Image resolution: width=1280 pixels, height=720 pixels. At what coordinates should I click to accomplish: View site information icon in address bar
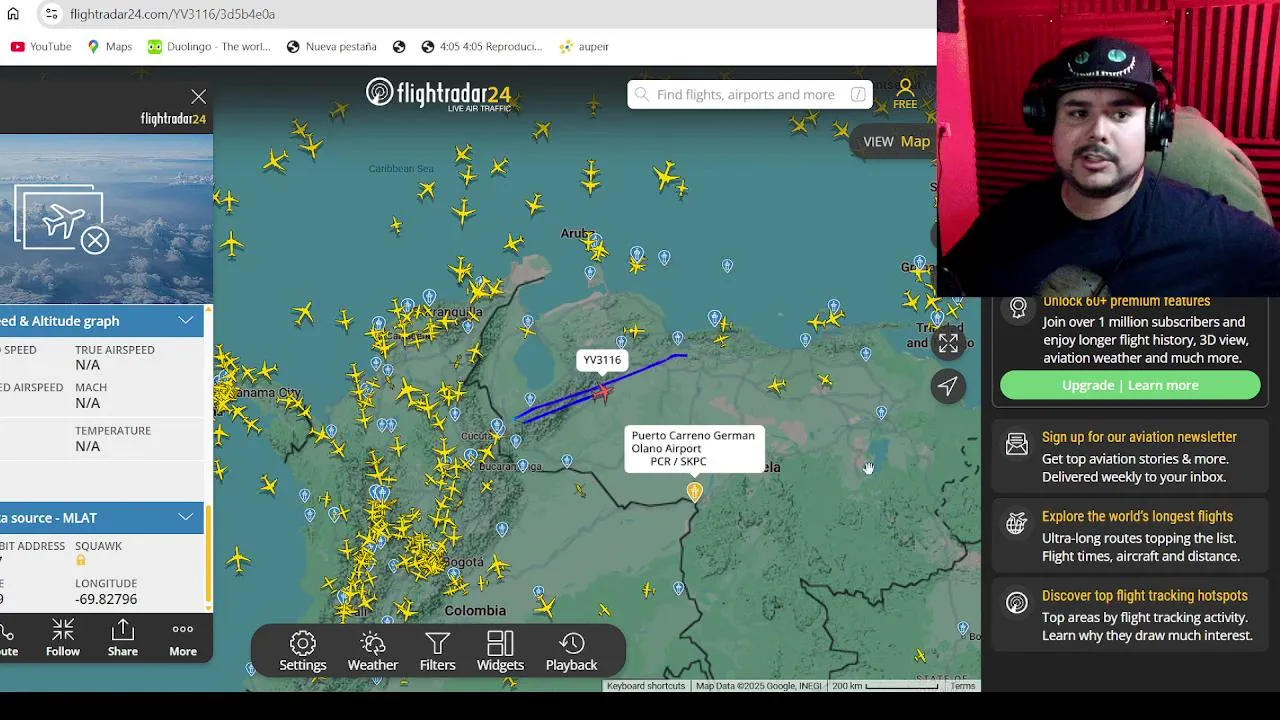pyautogui.click(x=51, y=14)
